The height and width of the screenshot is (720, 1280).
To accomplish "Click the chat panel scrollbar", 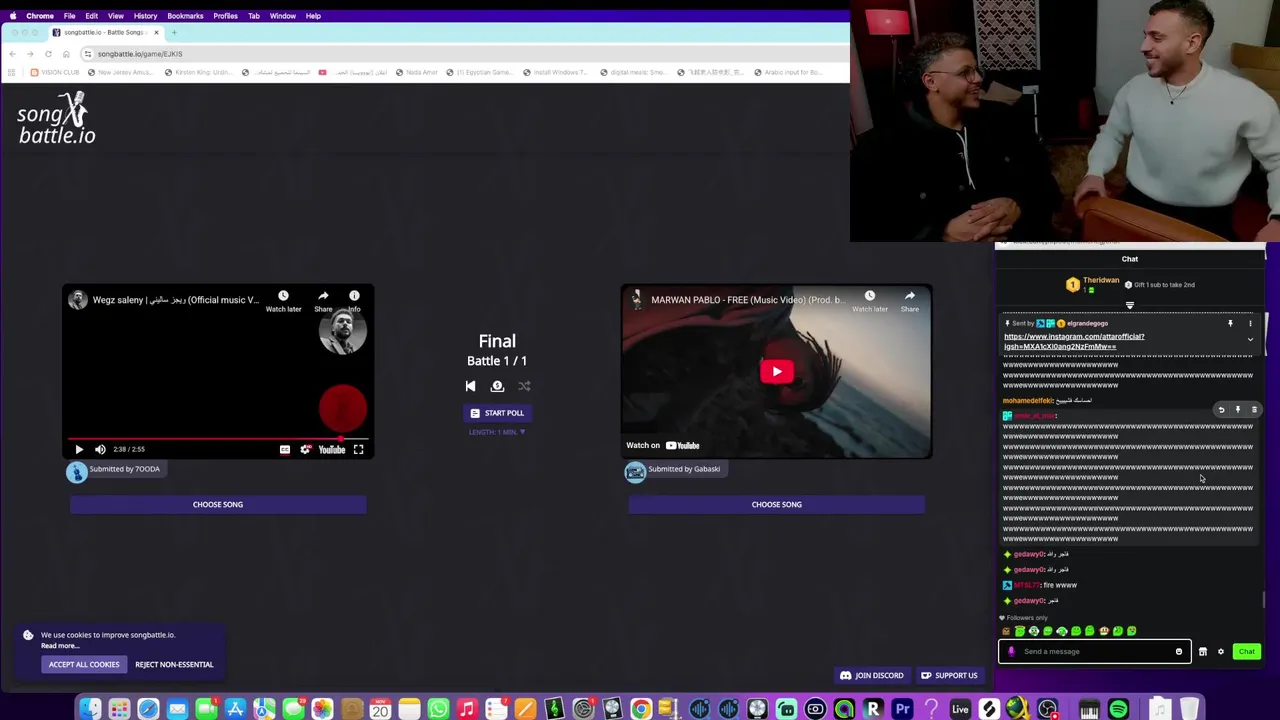I will [1264, 599].
